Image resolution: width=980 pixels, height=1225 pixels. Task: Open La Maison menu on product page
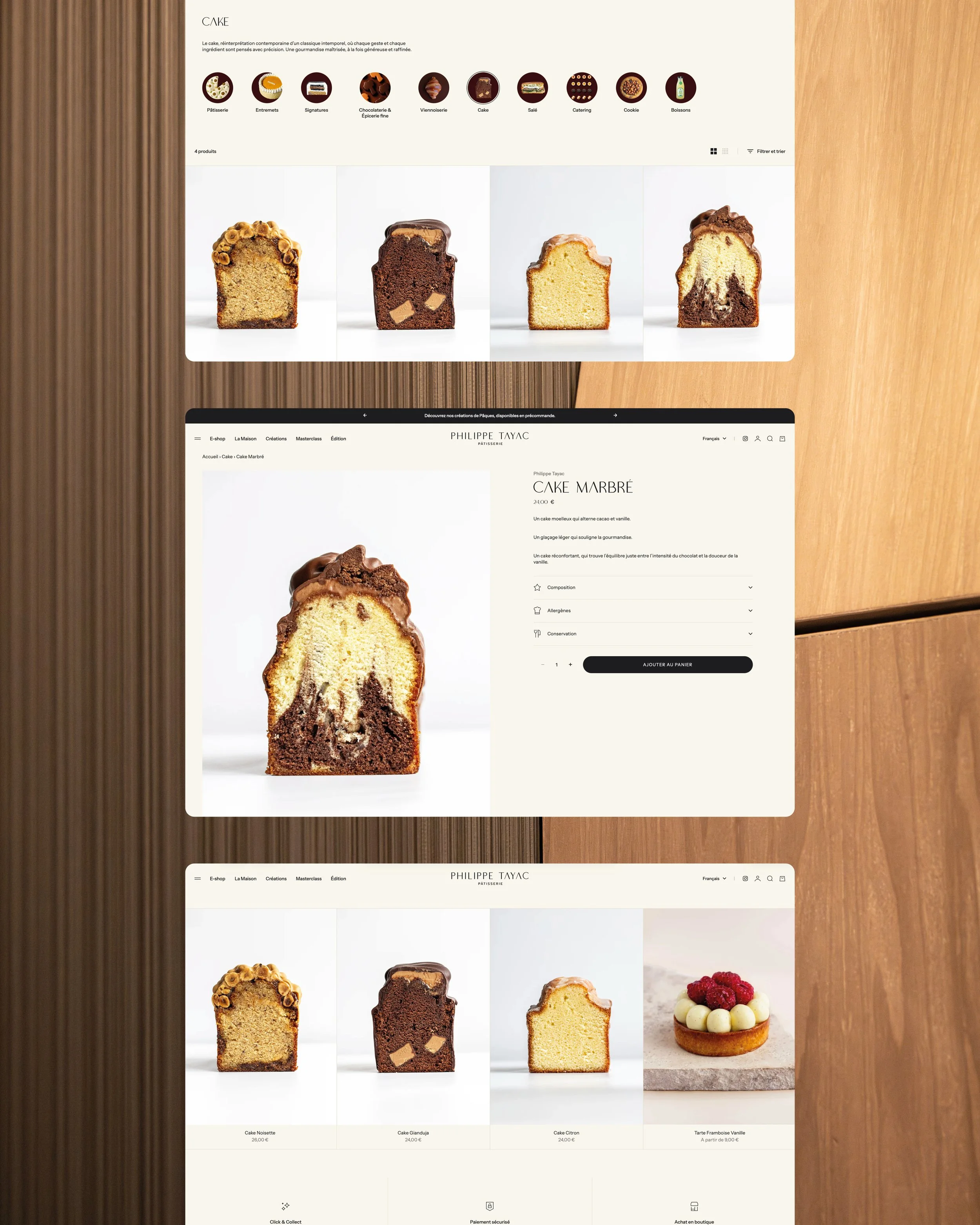(245, 439)
